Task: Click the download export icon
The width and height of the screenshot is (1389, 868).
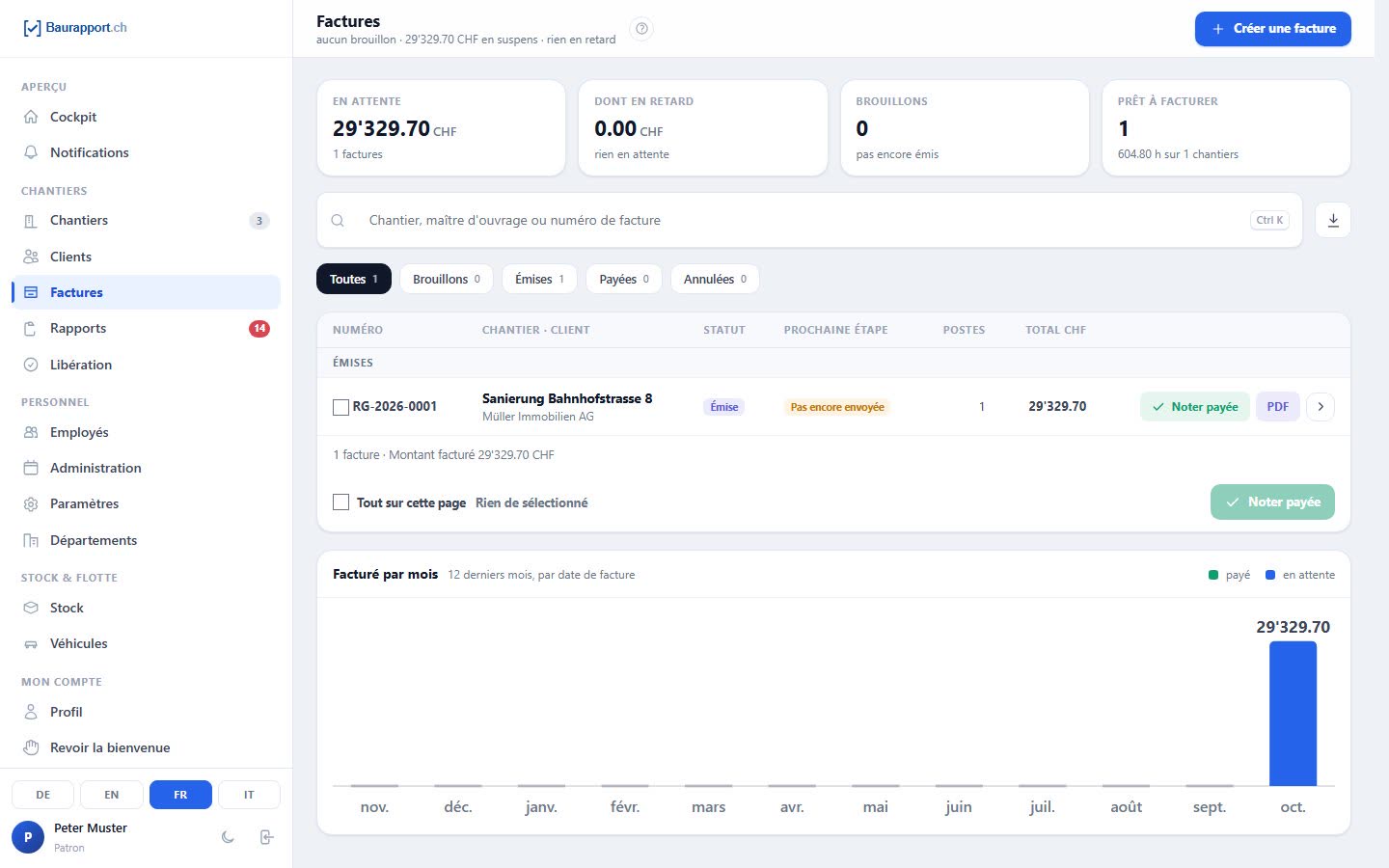Action: [x=1333, y=220]
